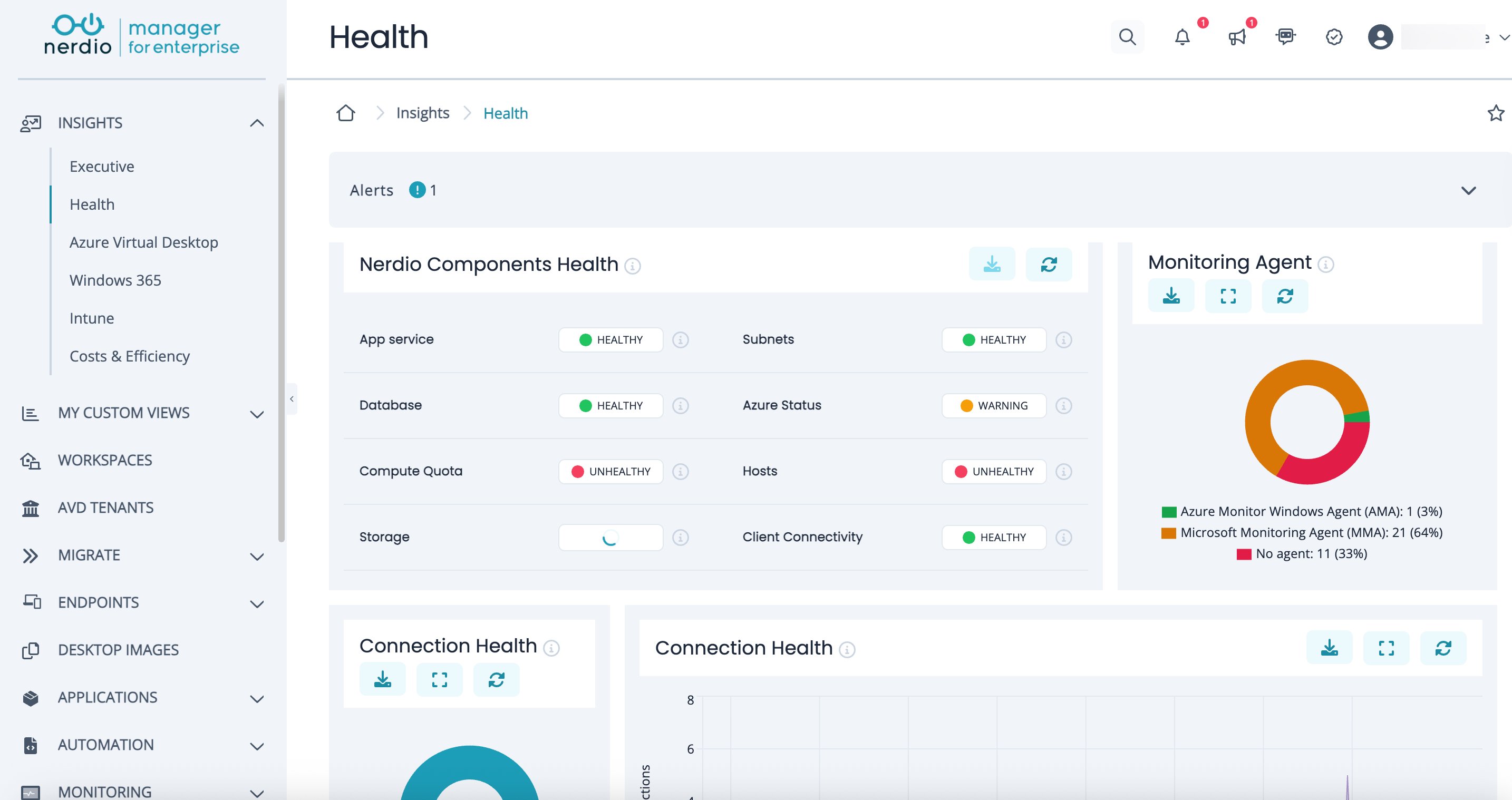Viewport: 1512px width, 800px height.
Task: Collapse sidebar using the panel handle arrow
Action: [x=292, y=399]
